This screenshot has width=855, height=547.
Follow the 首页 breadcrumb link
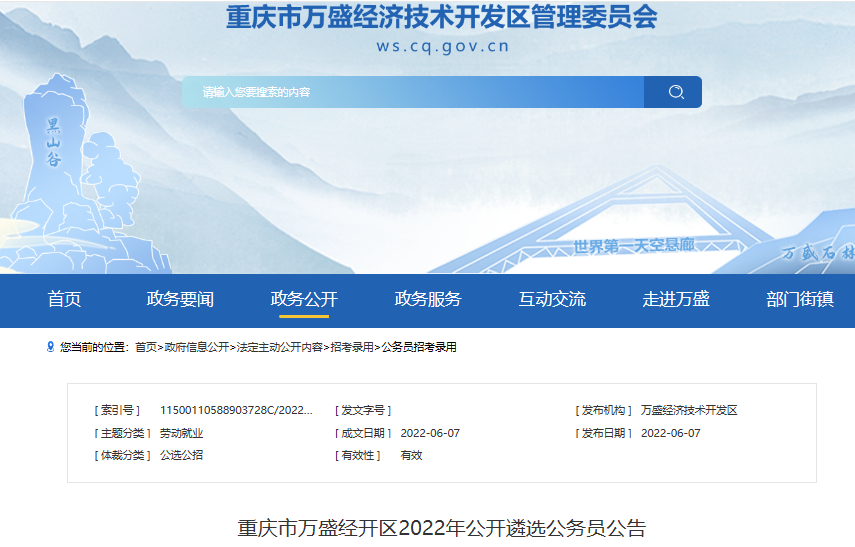[146, 347]
